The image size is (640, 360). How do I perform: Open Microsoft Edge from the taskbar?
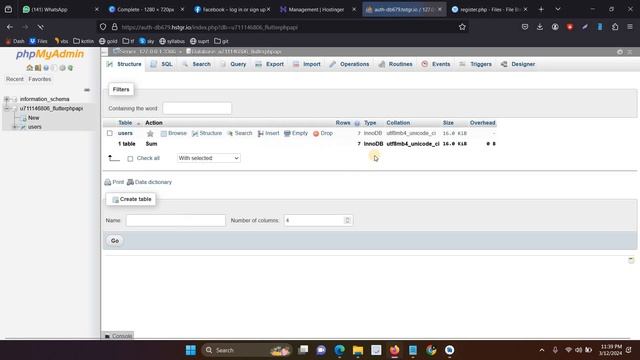pos(340,350)
